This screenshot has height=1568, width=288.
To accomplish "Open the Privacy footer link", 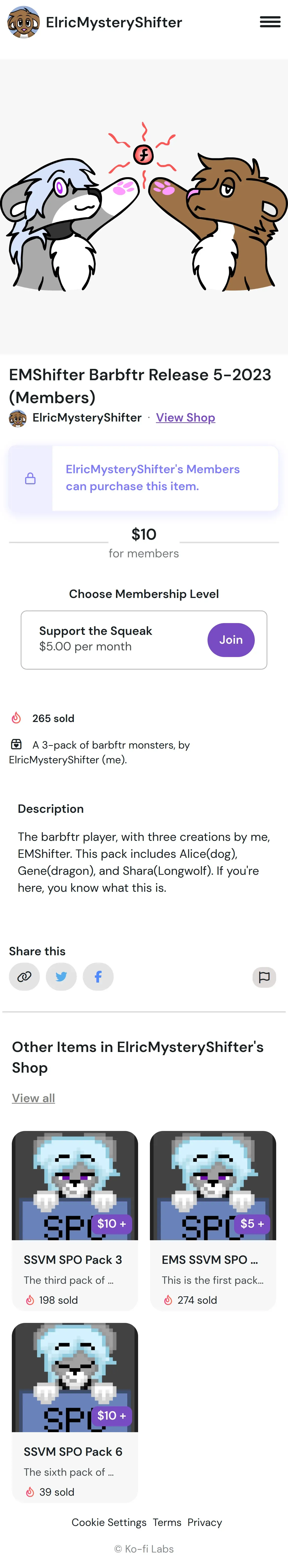I will 205,1522.
